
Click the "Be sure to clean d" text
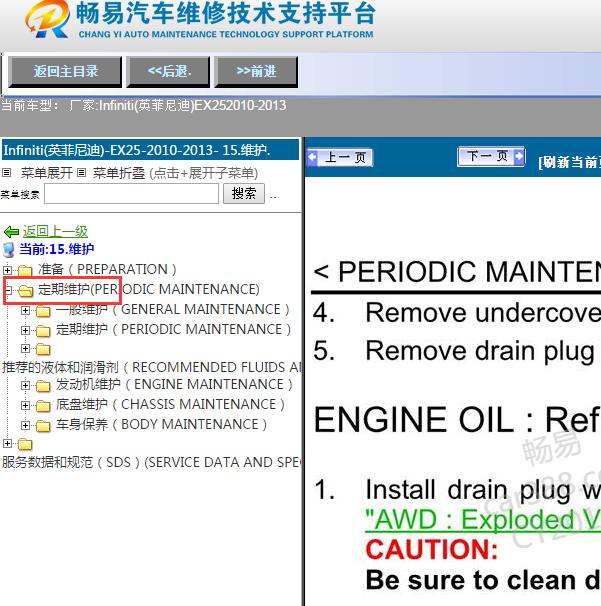tap(483, 580)
